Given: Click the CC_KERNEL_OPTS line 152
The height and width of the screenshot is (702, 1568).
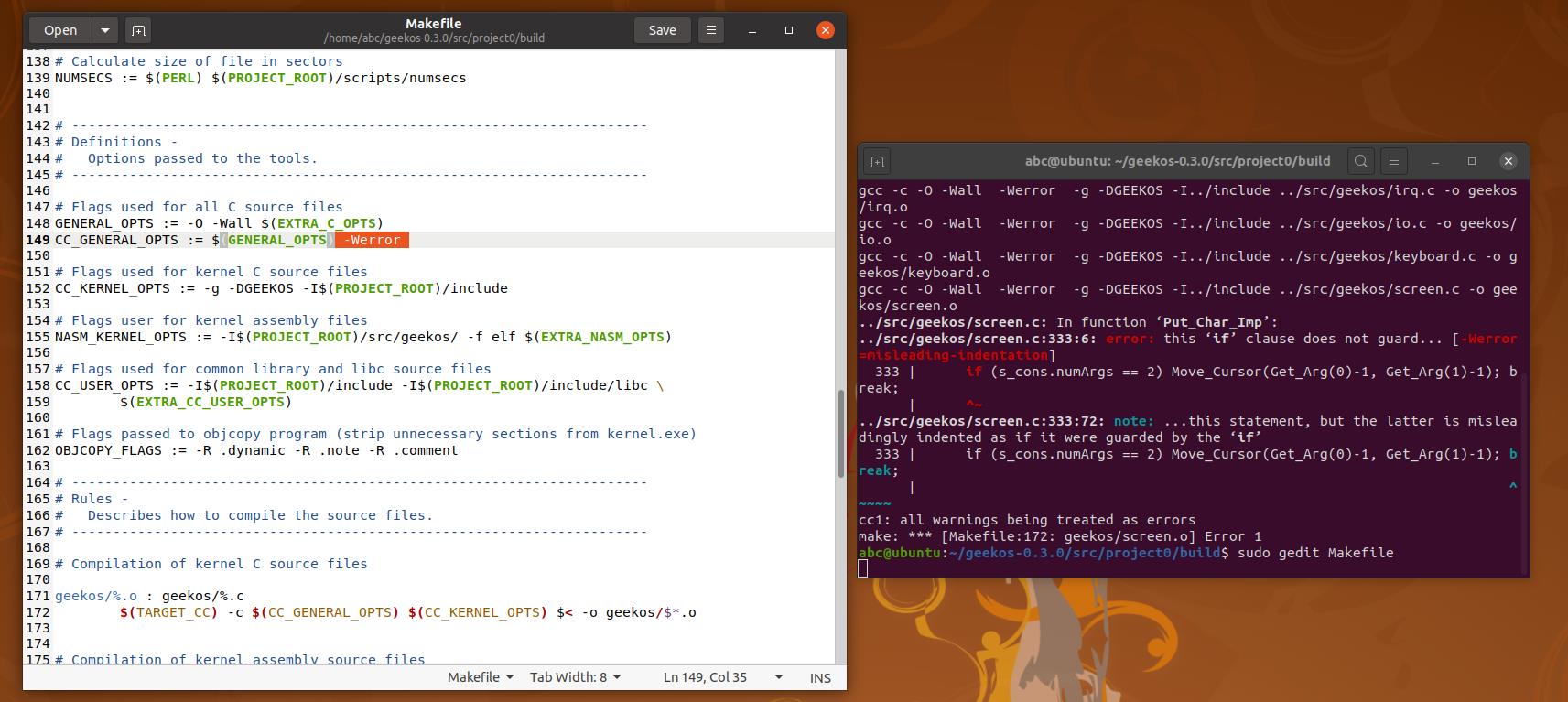Looking at the screenshot, I should click(281, 288).
